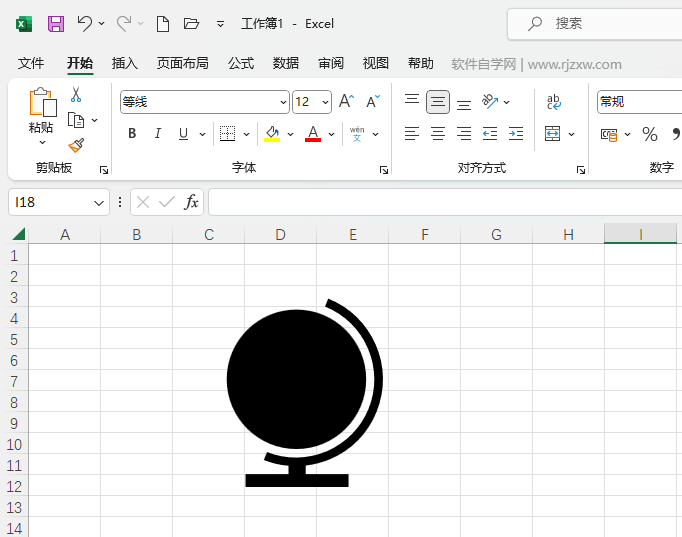The image size is (682, 537).
Task: Open number format dropdown 常规
Action: 639,102
